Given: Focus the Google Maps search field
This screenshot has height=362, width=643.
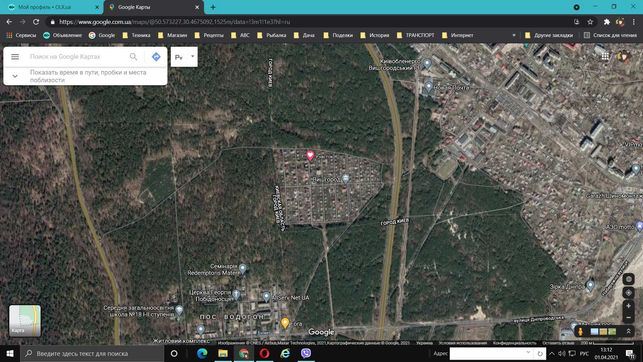Looking at the screenshot, I should (x=77, y=57).
